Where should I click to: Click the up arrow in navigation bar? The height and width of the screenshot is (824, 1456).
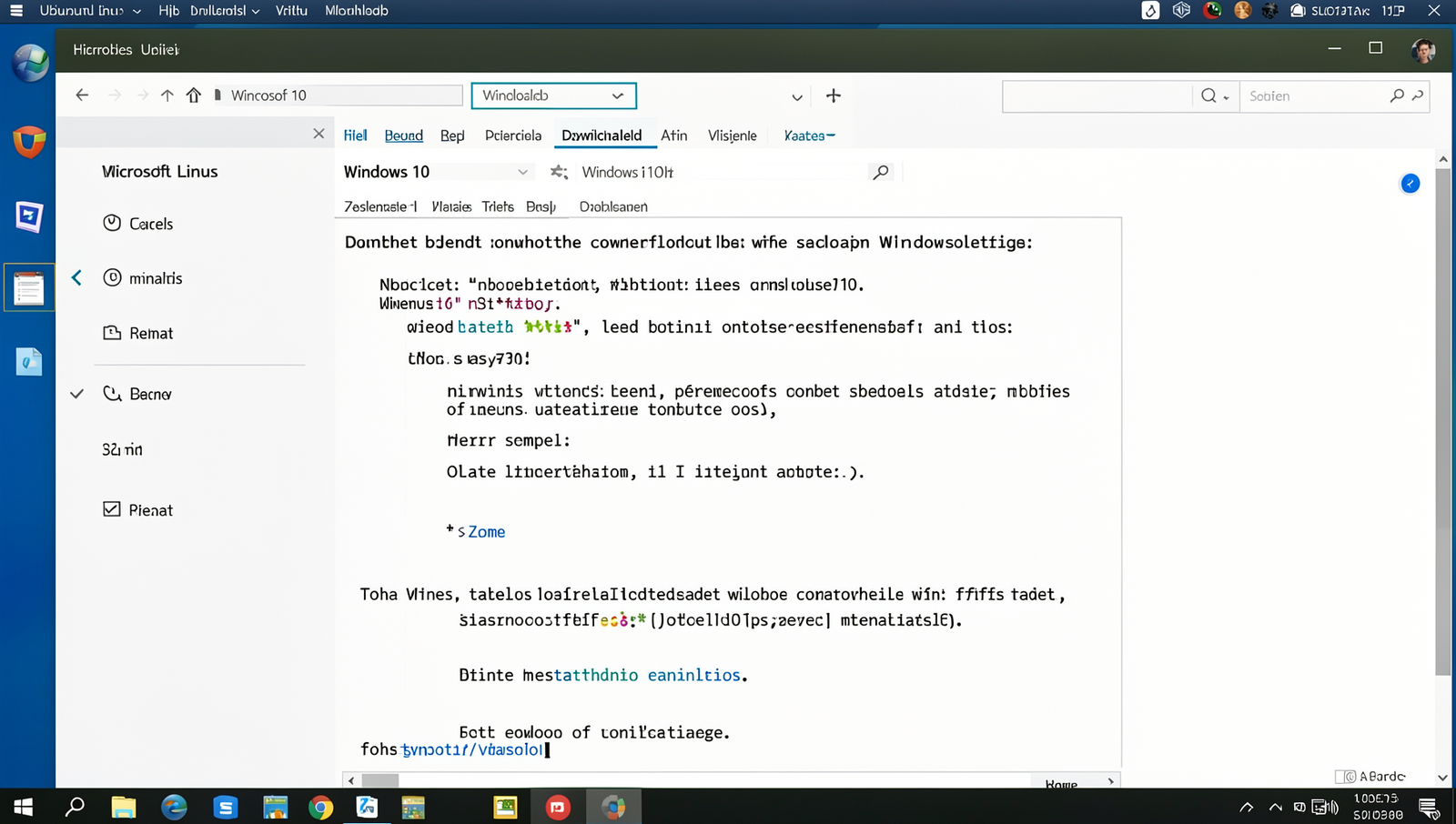167,95
